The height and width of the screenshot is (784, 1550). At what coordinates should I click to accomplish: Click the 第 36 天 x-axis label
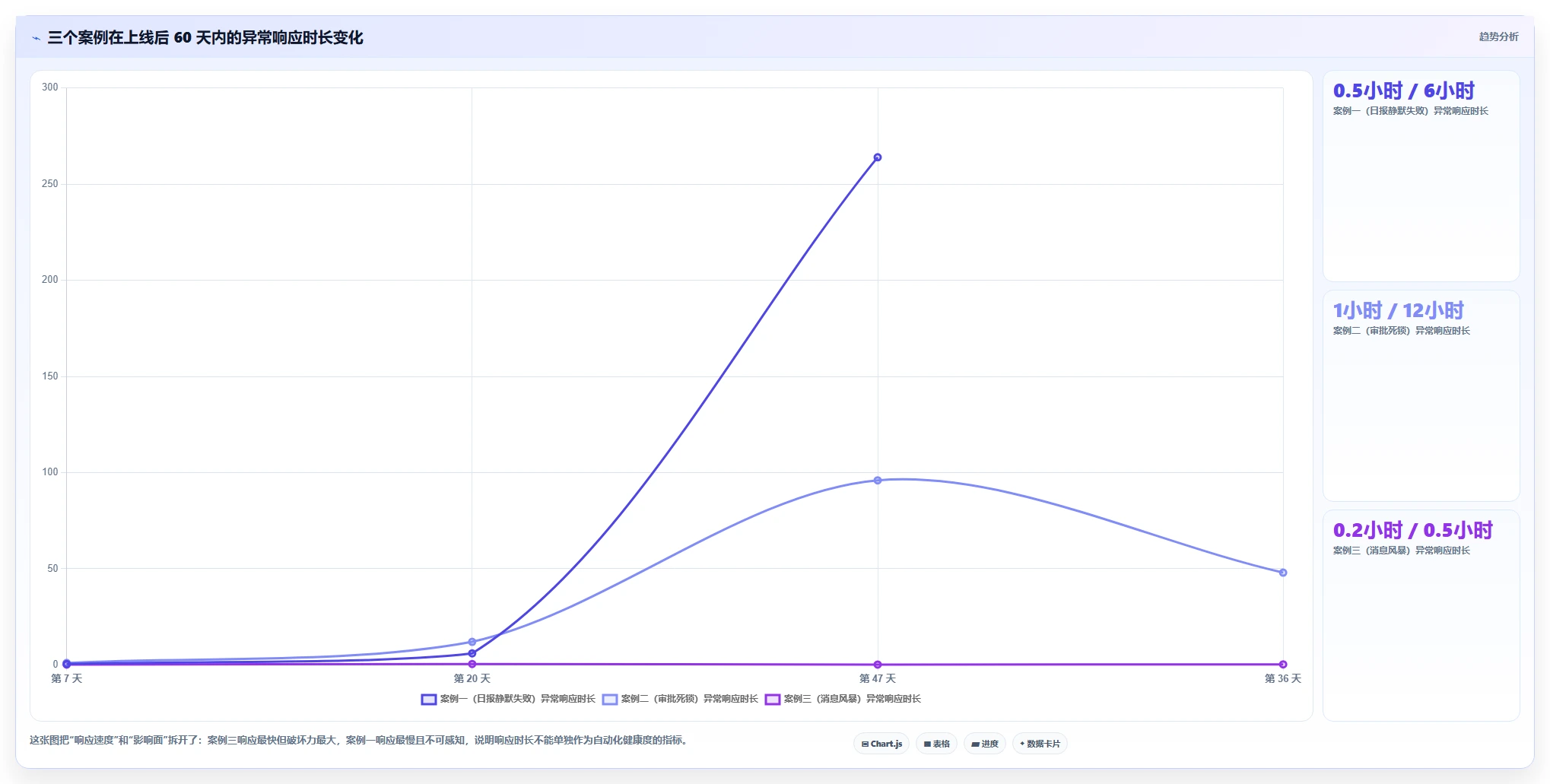click(x=1282, y=678)
